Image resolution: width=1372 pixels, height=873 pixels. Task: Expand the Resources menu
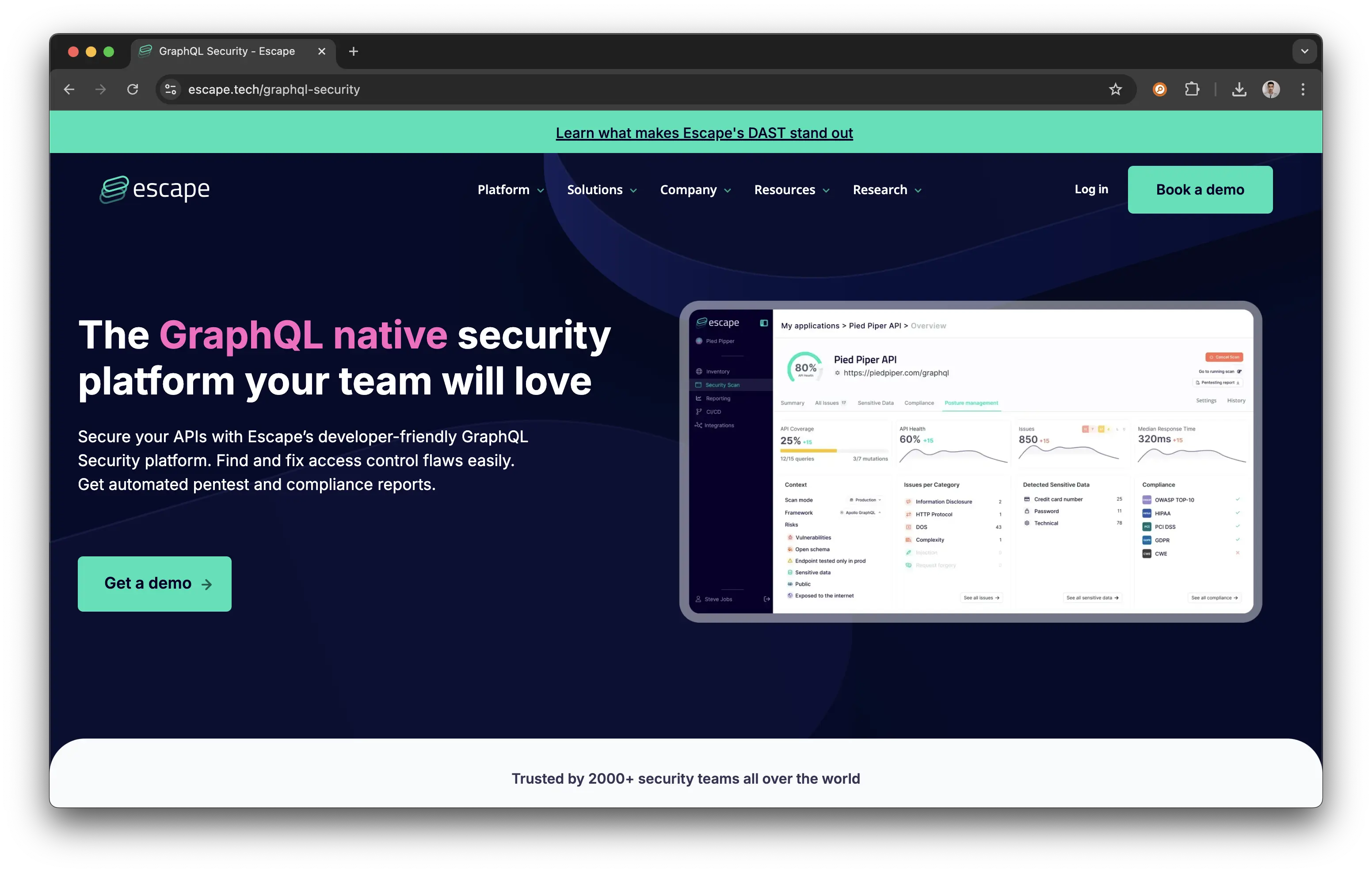791,190
